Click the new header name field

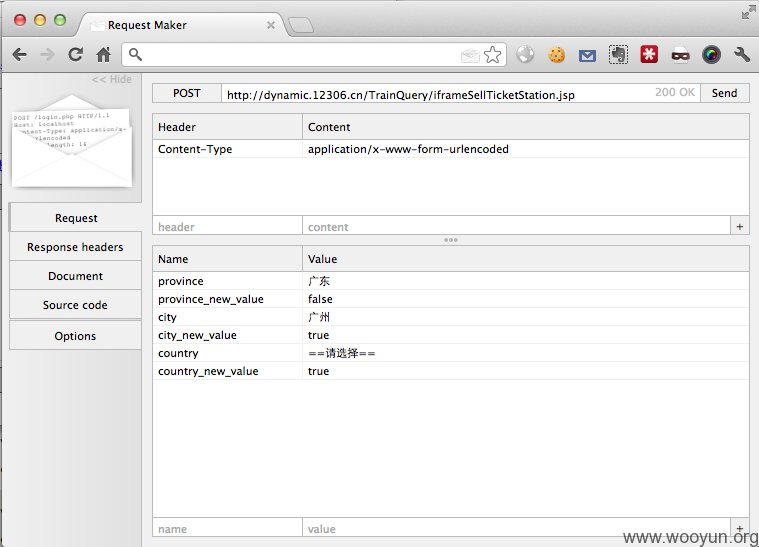click(227, 226)
